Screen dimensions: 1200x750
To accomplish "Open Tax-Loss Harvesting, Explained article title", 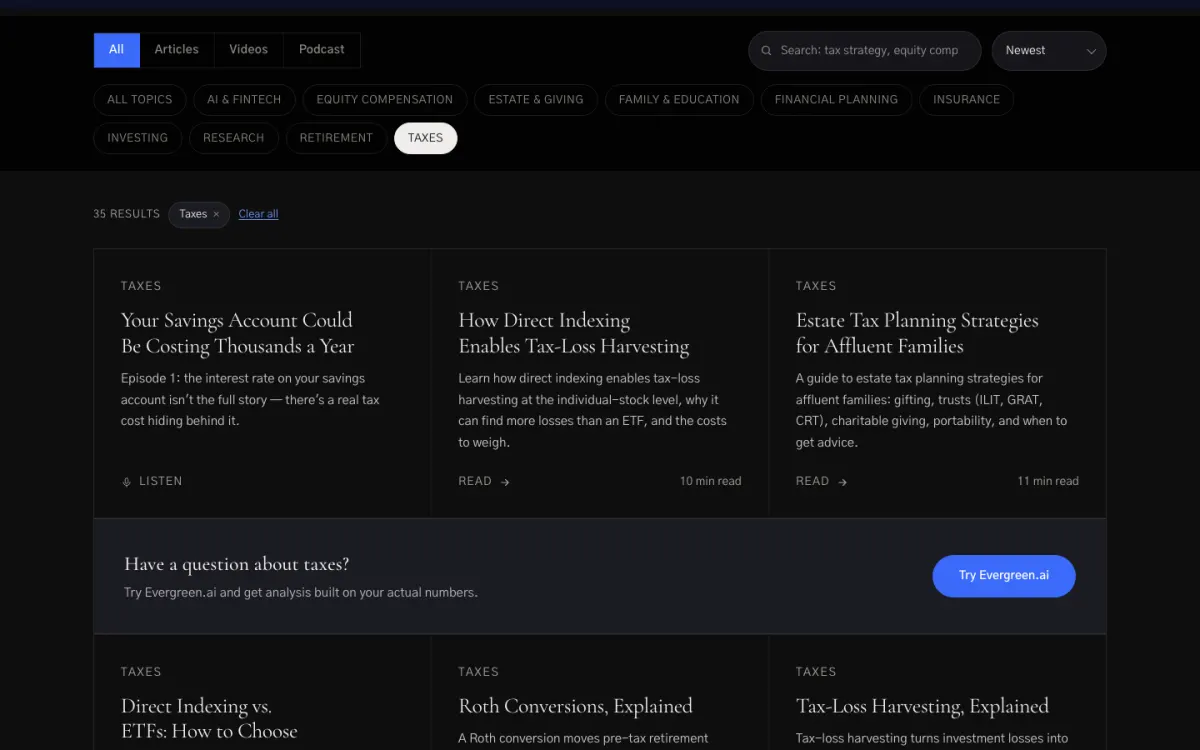I will tap(922, 706).
